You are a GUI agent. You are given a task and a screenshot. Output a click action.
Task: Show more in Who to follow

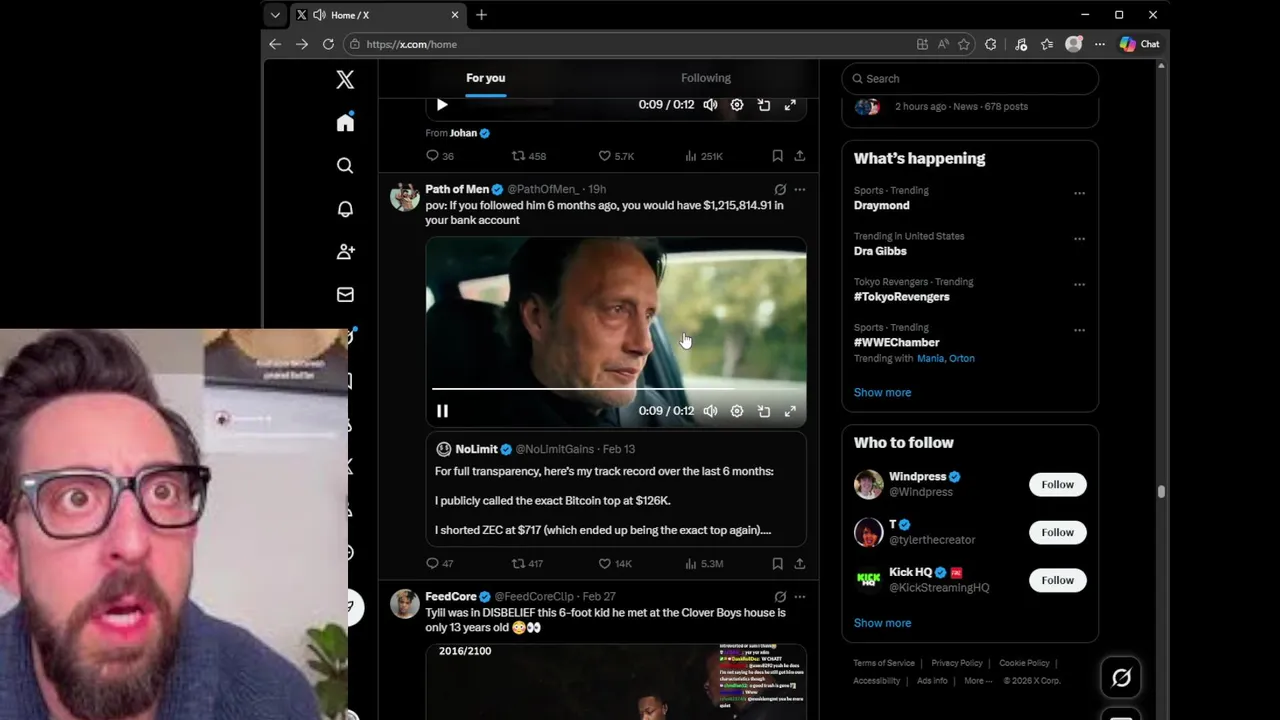pyautogui.click(x=882, y=623)
